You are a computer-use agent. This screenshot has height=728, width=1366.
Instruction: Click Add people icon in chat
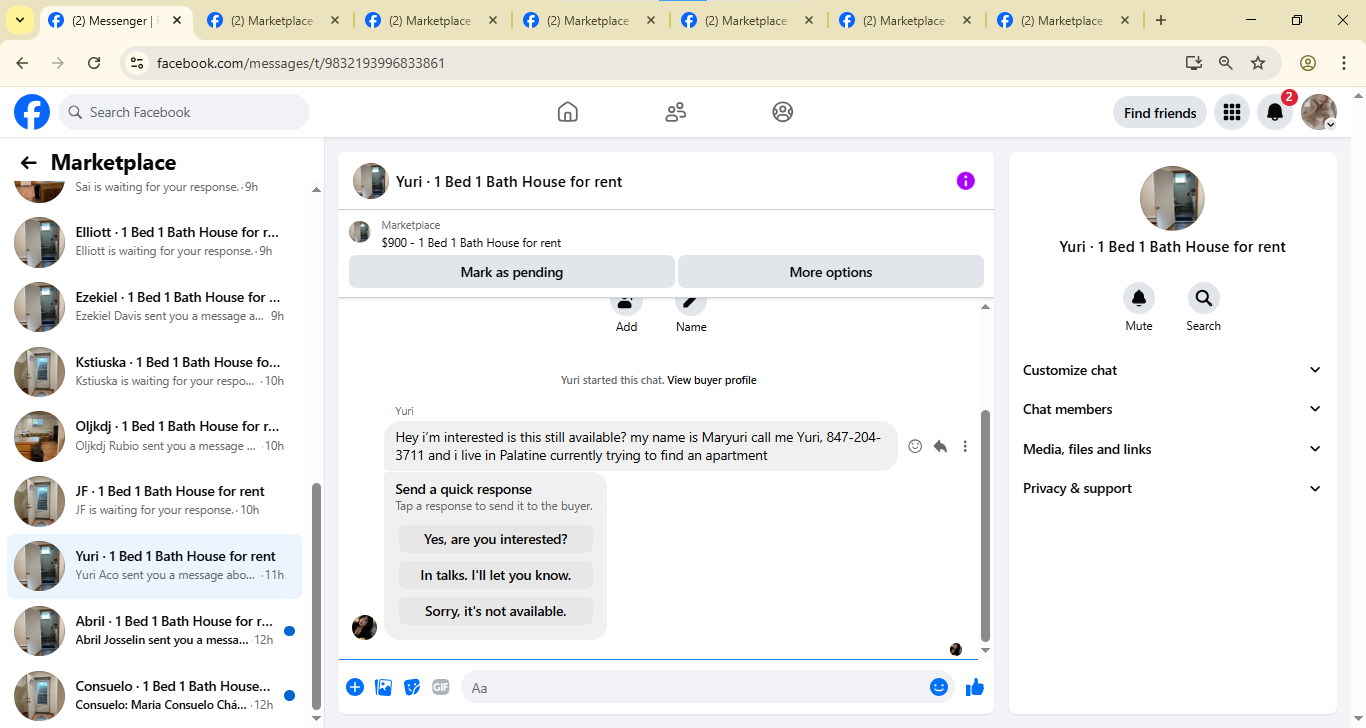click(x=626, y=302)
